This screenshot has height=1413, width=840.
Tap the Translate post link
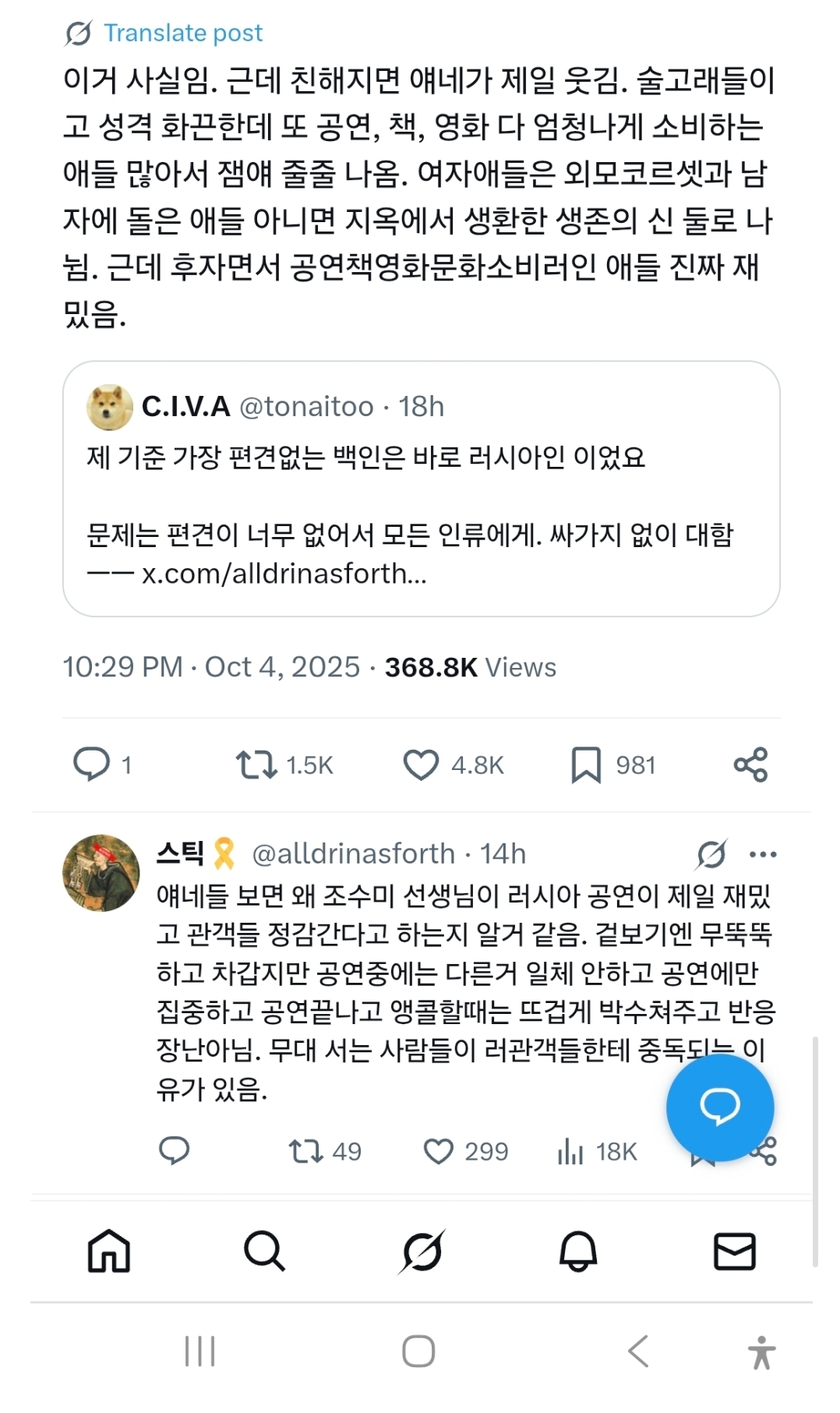pyautogui.click(x=182, y=34)
